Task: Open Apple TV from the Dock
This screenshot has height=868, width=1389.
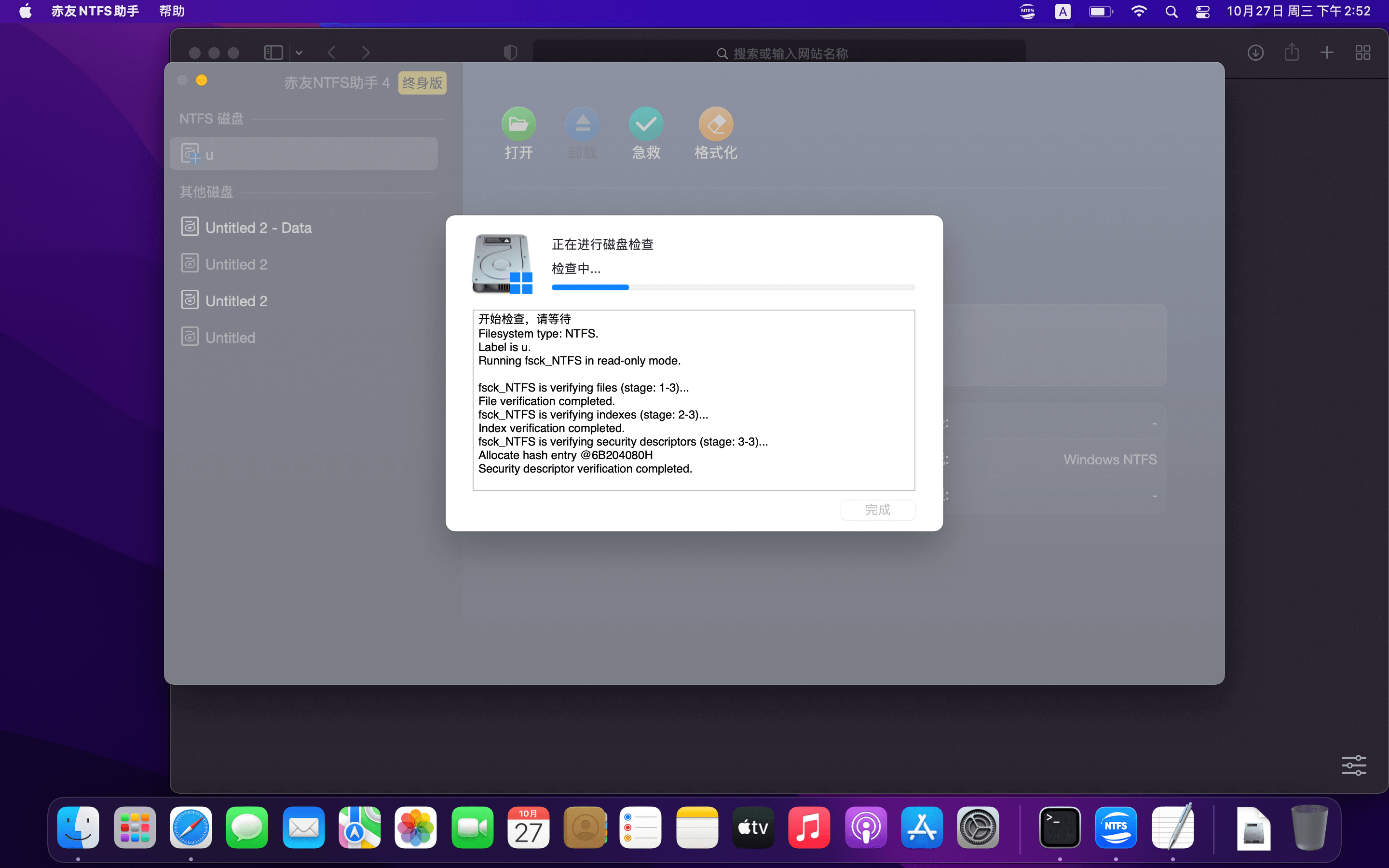Action: [753, 827]
